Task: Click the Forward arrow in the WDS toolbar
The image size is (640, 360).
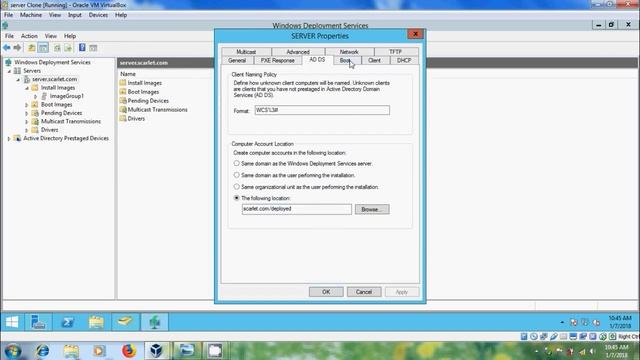Action: [17, 48]
